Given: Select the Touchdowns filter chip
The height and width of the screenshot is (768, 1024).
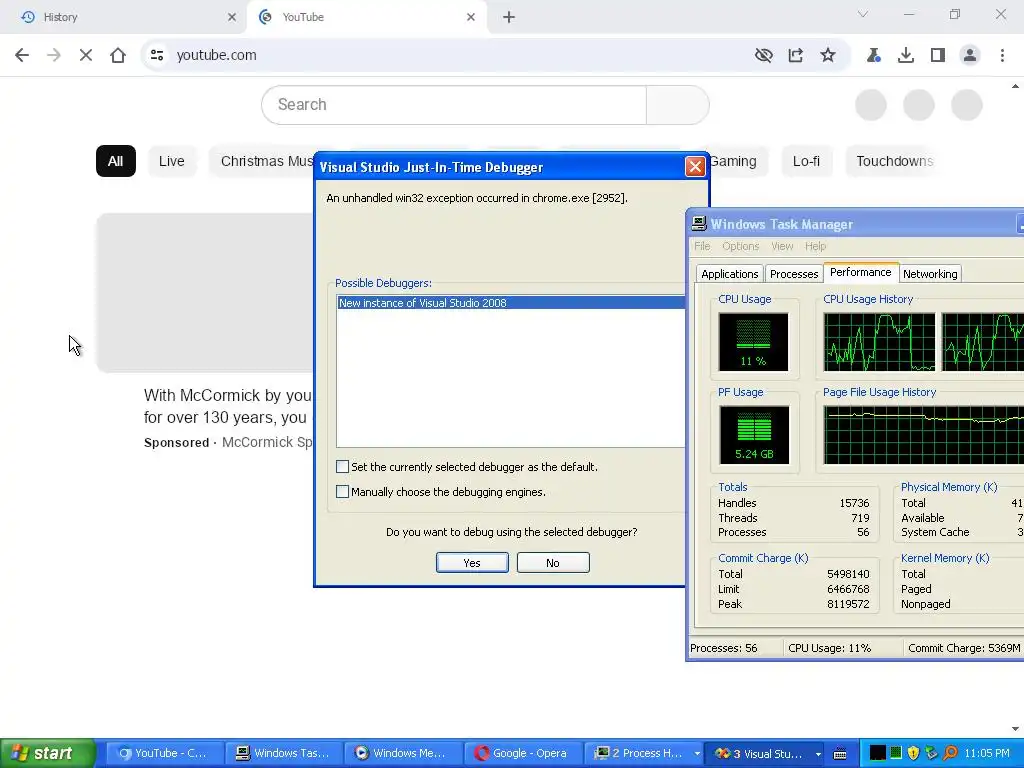Looking at the screenshot, I should pos(894,161).
